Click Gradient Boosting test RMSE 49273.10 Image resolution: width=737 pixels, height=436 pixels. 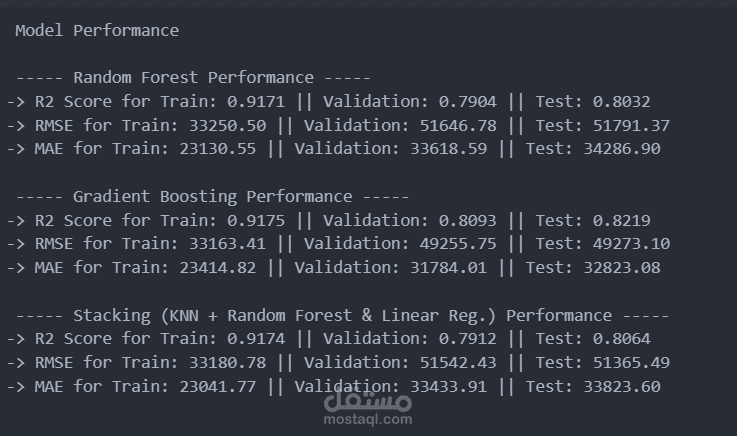[x=631, y=244]
